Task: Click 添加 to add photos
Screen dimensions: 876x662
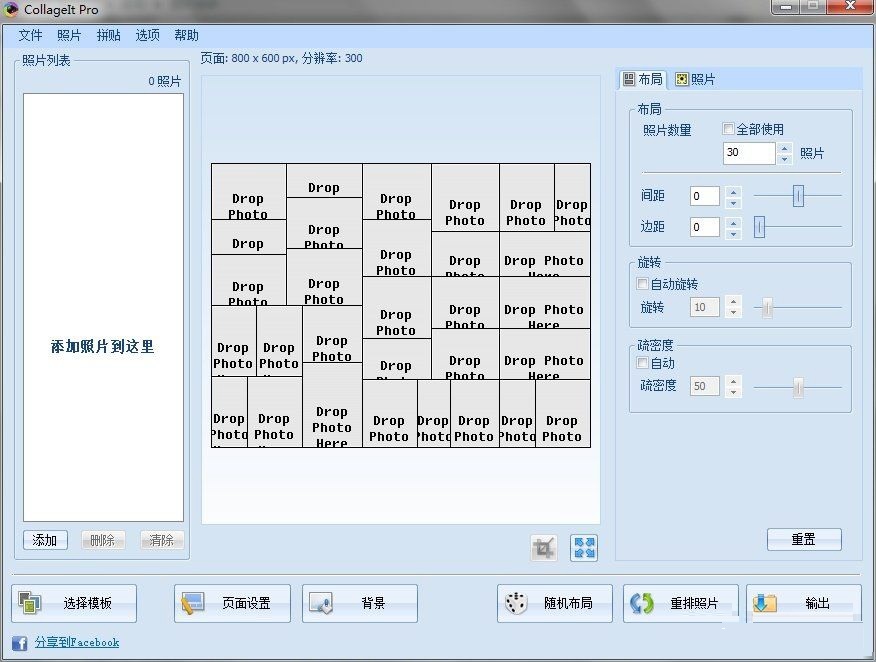Action: [44, 539]
